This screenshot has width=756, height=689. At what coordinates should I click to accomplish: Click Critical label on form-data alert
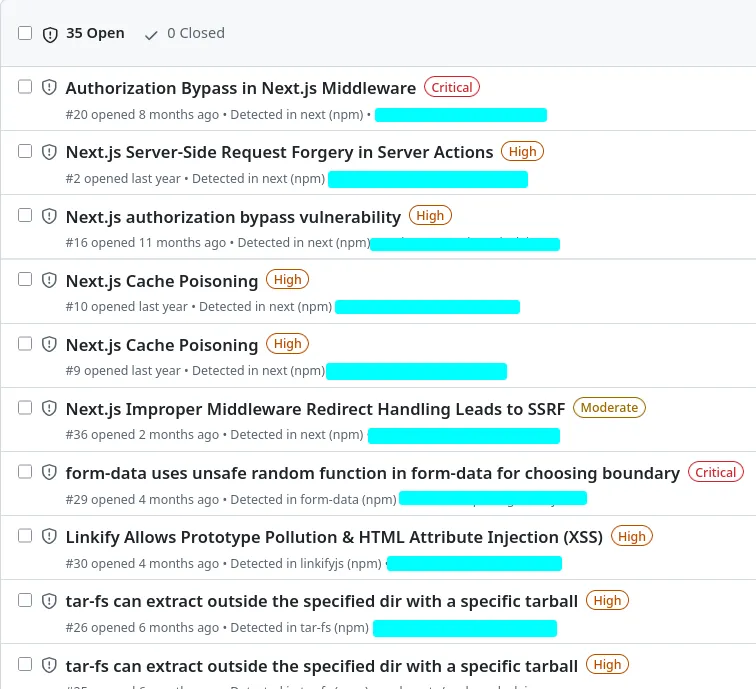pyautogui.click(x=716, y=472)
